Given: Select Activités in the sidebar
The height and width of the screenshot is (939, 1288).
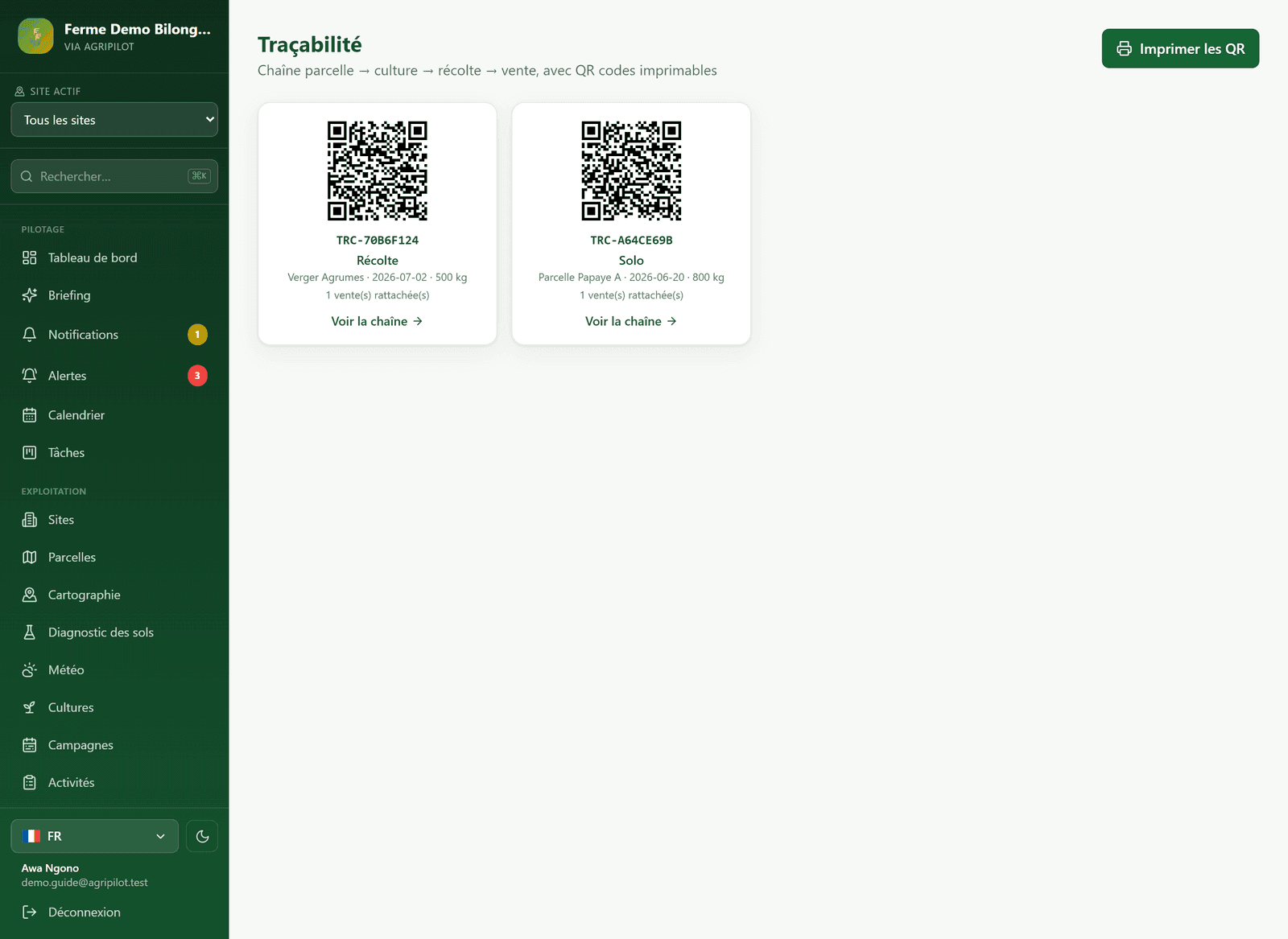Looking at the screenshot, I should [x=114, y=783].
